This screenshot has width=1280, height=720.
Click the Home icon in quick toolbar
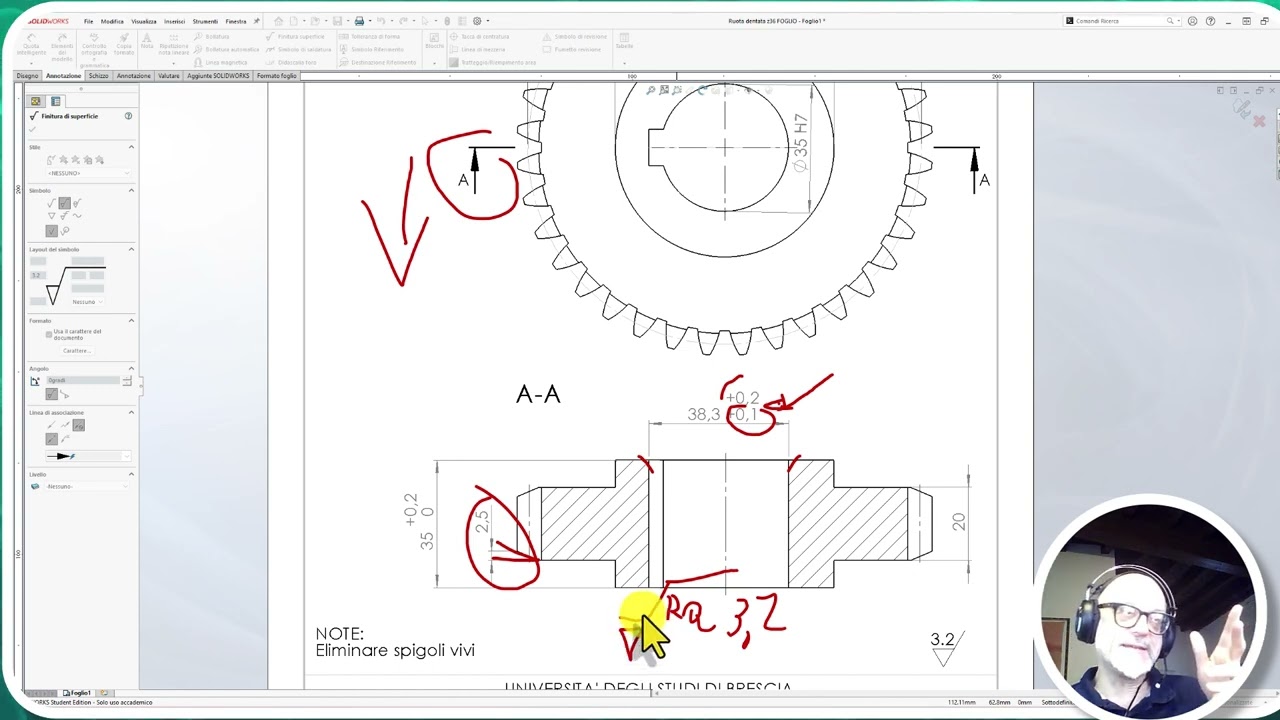click(x=279, y=21)
